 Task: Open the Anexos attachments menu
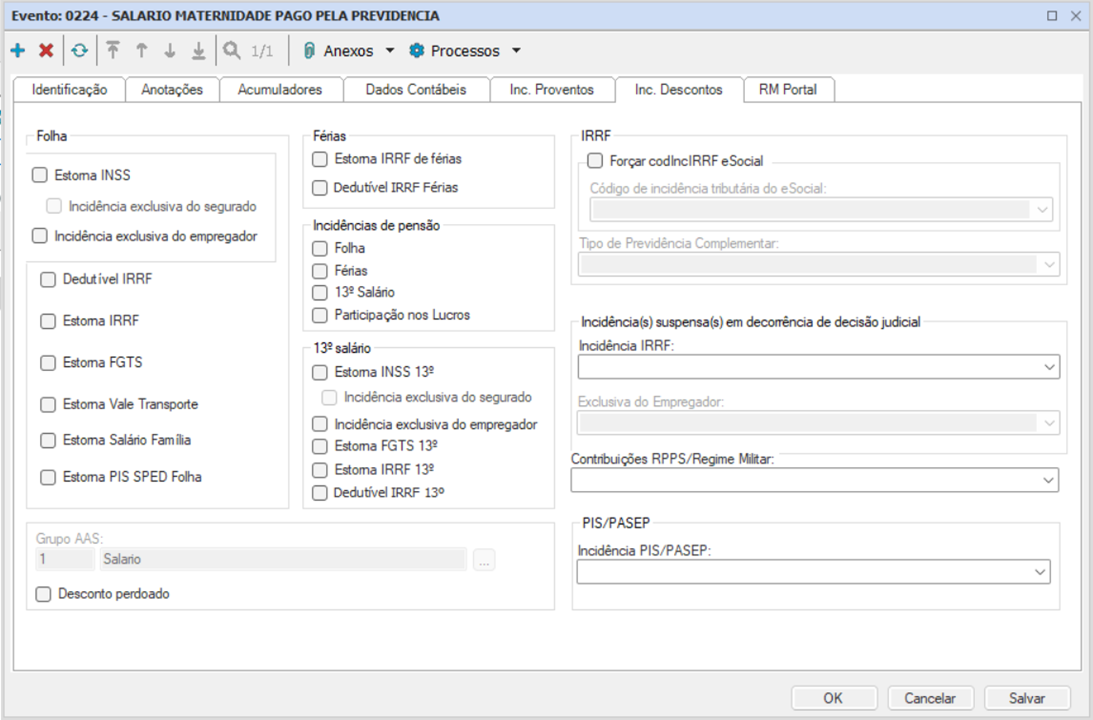click(347, 51)
